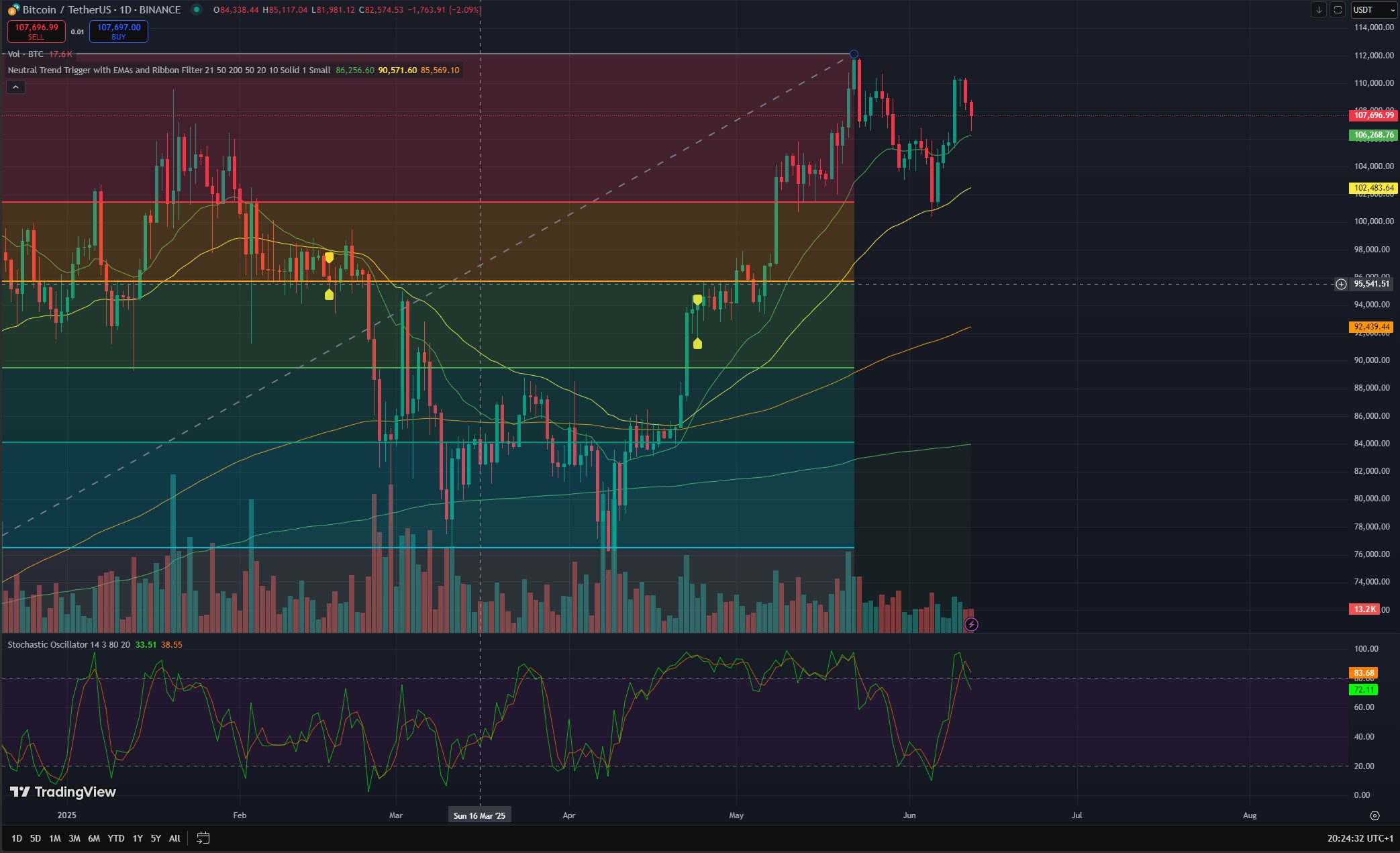Select the 1M time range
This screenshot has width=1400, height=853.
(55, 838)
